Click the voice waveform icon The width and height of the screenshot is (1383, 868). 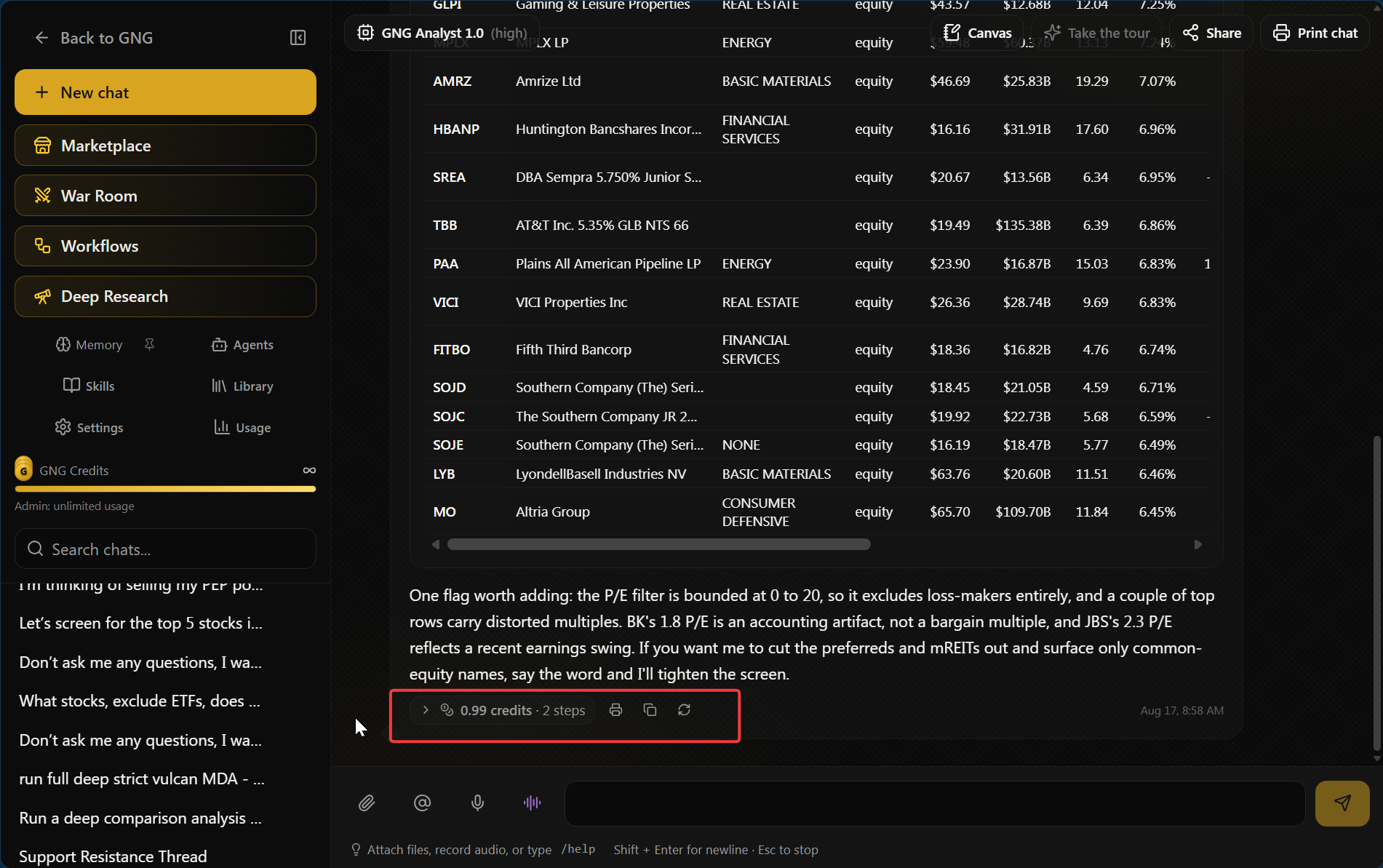tap(532, 803)
